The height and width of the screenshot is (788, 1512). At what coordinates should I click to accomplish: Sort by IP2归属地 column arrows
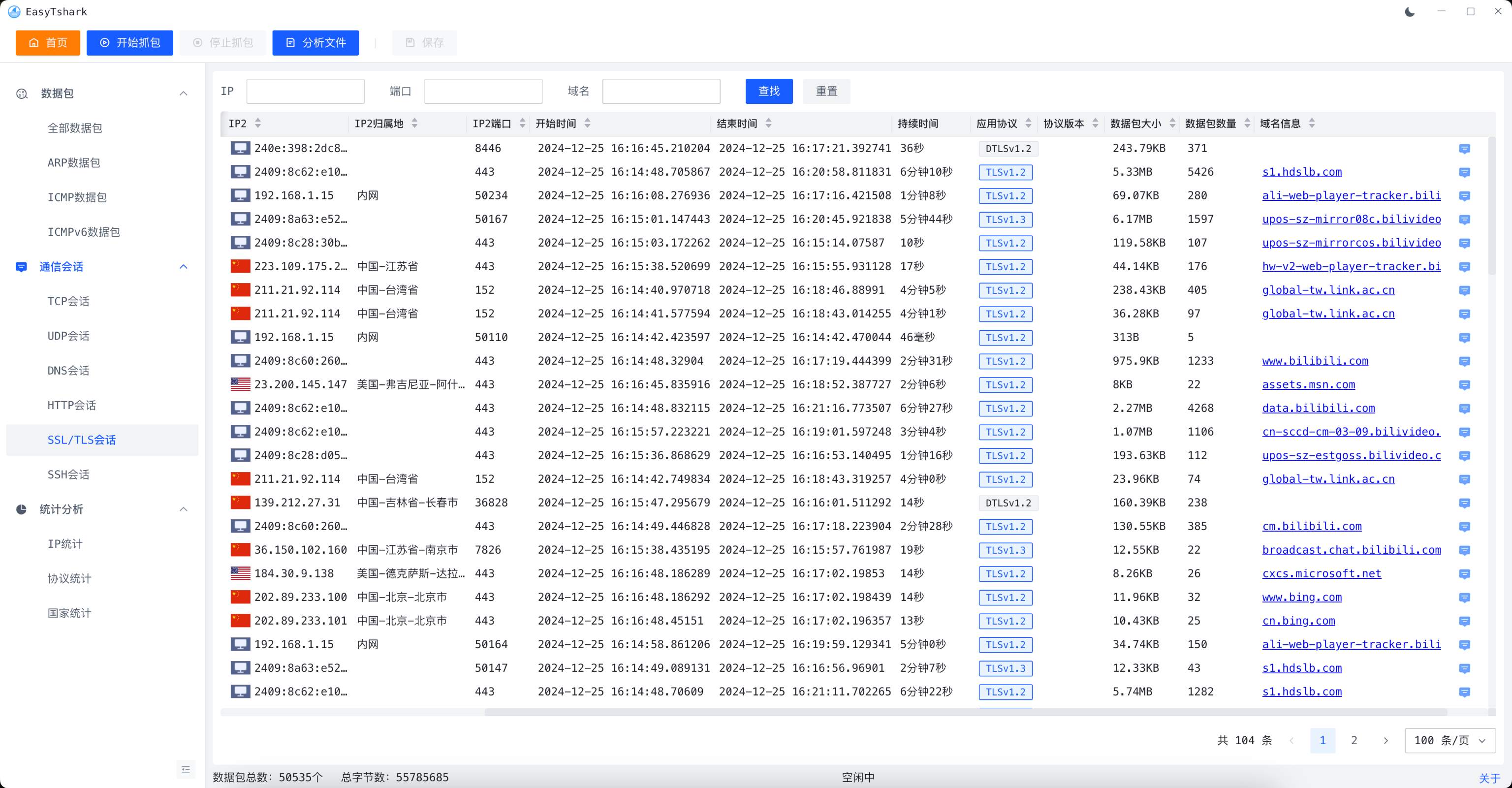[414, 123]
